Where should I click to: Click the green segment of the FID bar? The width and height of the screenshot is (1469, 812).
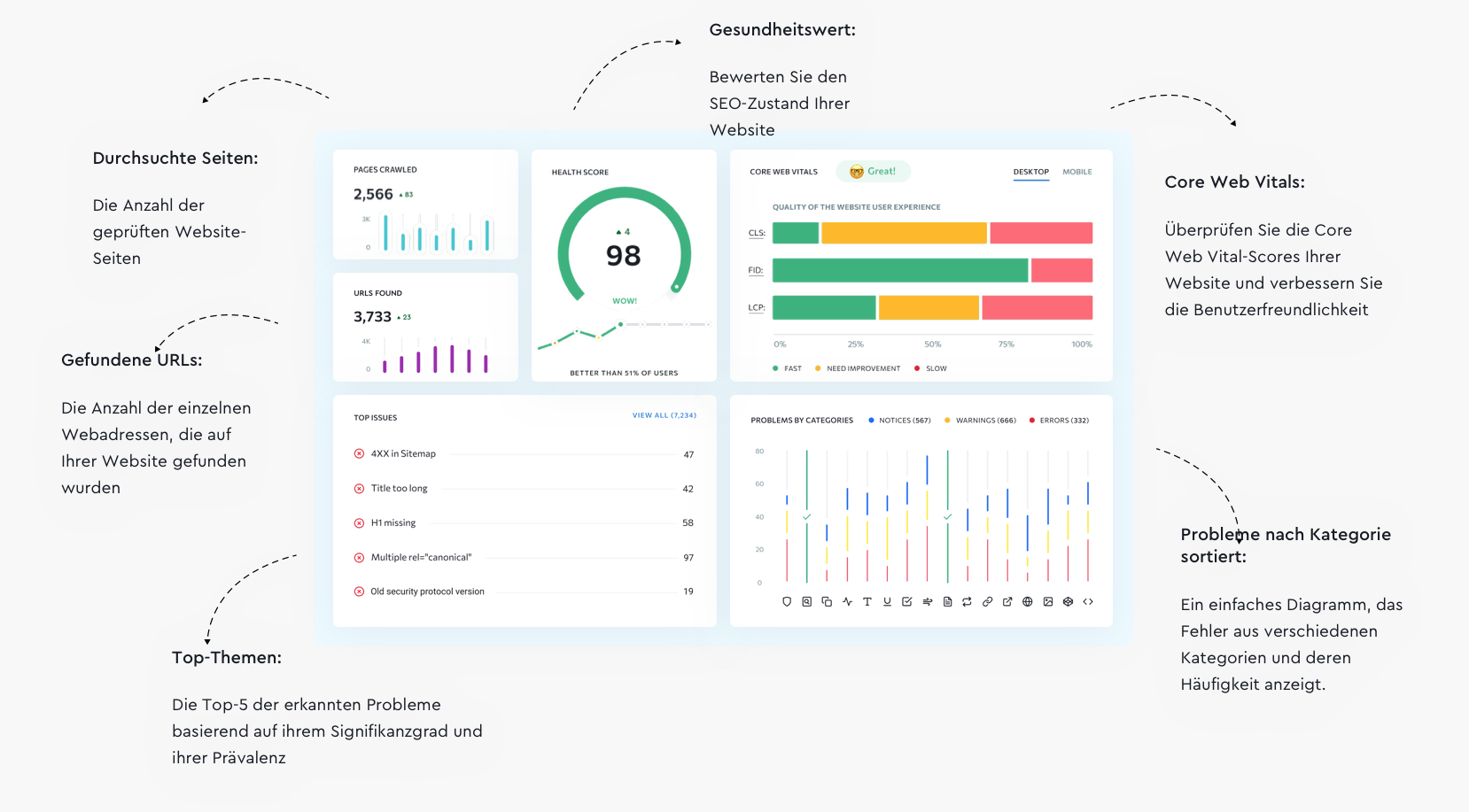click(x=899, y=270)
